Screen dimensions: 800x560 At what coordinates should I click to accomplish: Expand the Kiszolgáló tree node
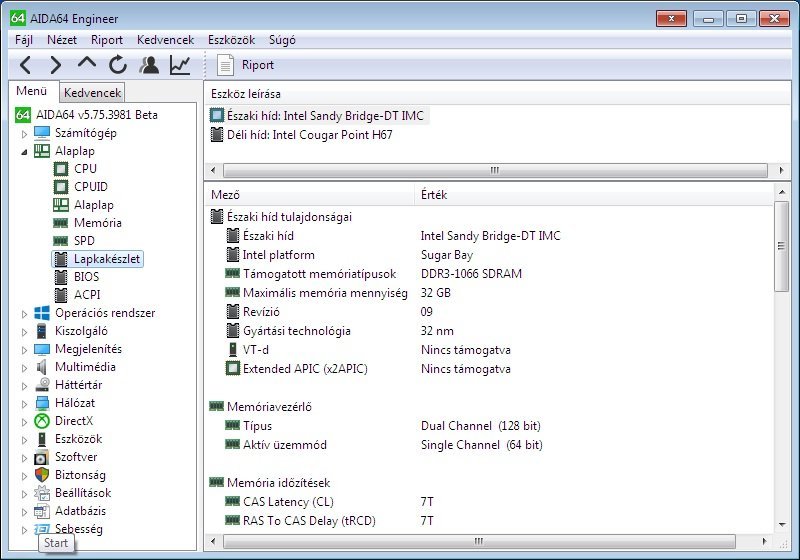click(24, 332)
